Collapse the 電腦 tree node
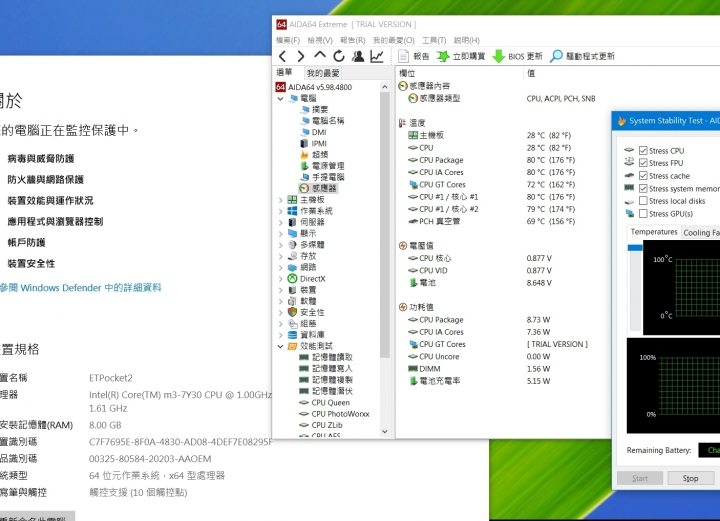Image resolution: width=720 pixels, height=521 pixels. [x=281, y=98]
